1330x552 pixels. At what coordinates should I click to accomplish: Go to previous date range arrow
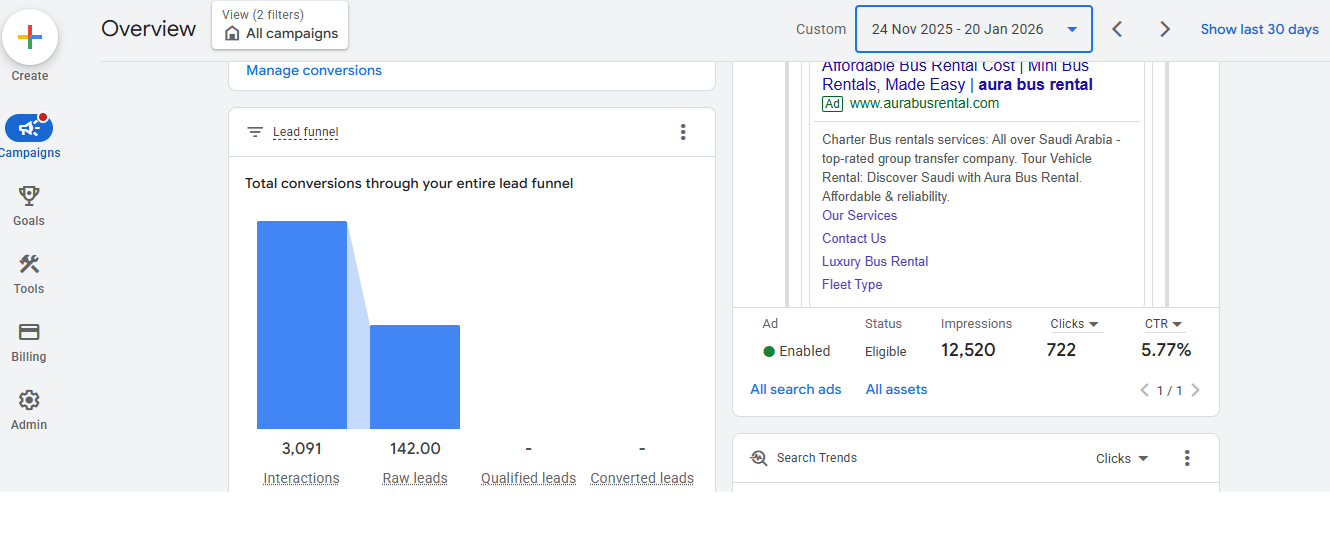point(1118,29)
